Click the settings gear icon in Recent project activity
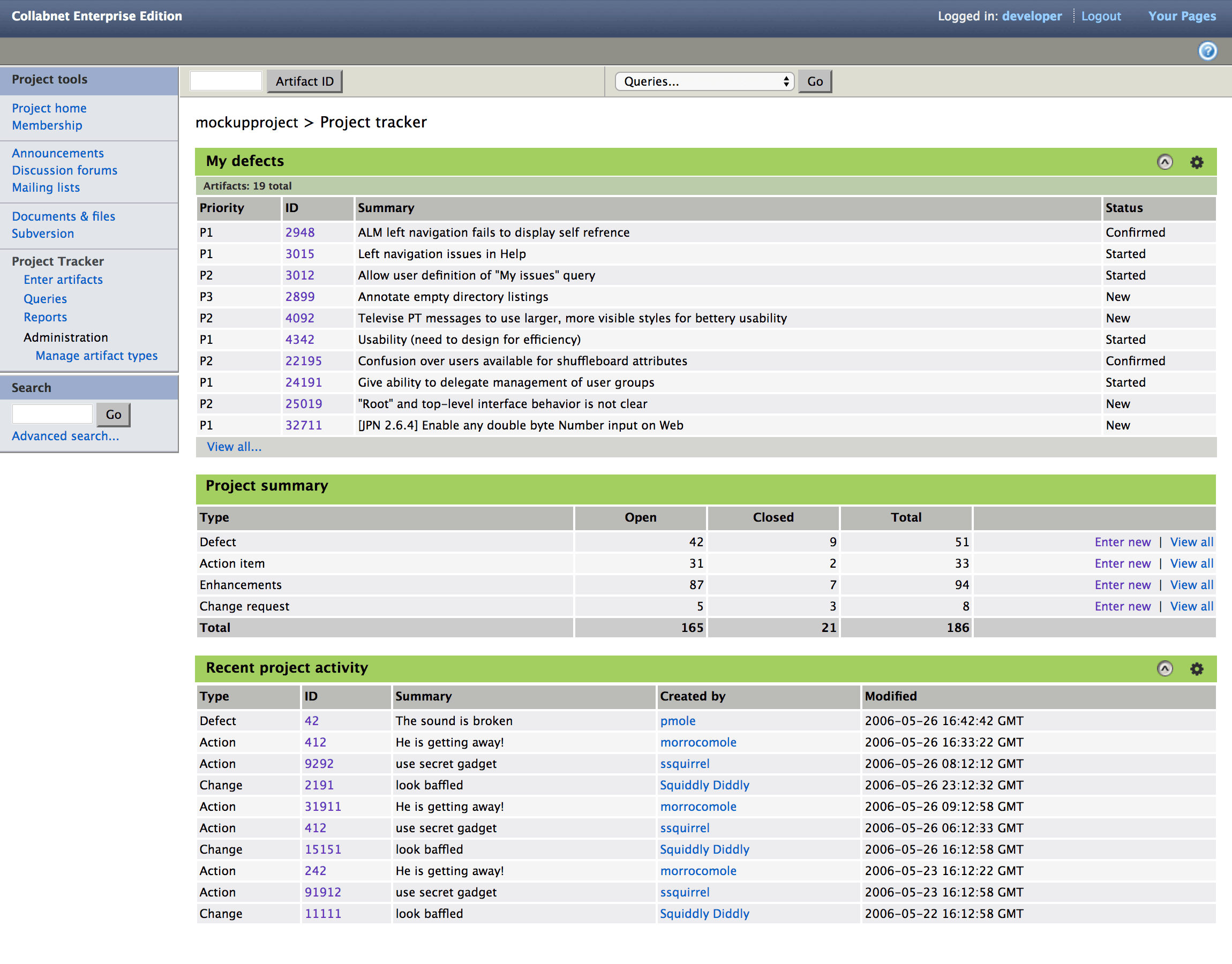This screenshot has height=964, width=1232. 1198,667
